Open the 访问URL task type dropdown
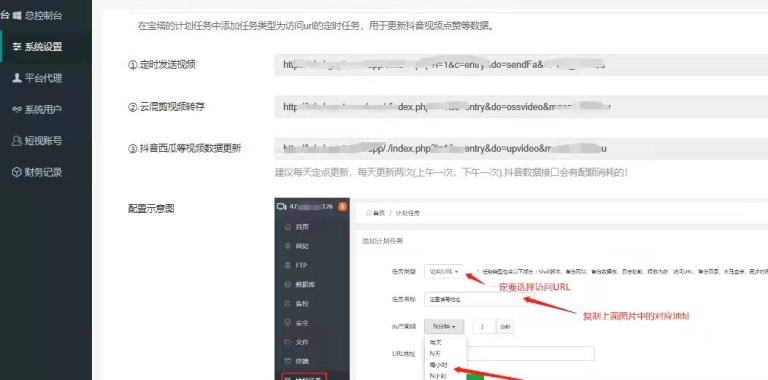Image resolution: width=768 pixels, height=380 pixels. (x=444, y=271)
